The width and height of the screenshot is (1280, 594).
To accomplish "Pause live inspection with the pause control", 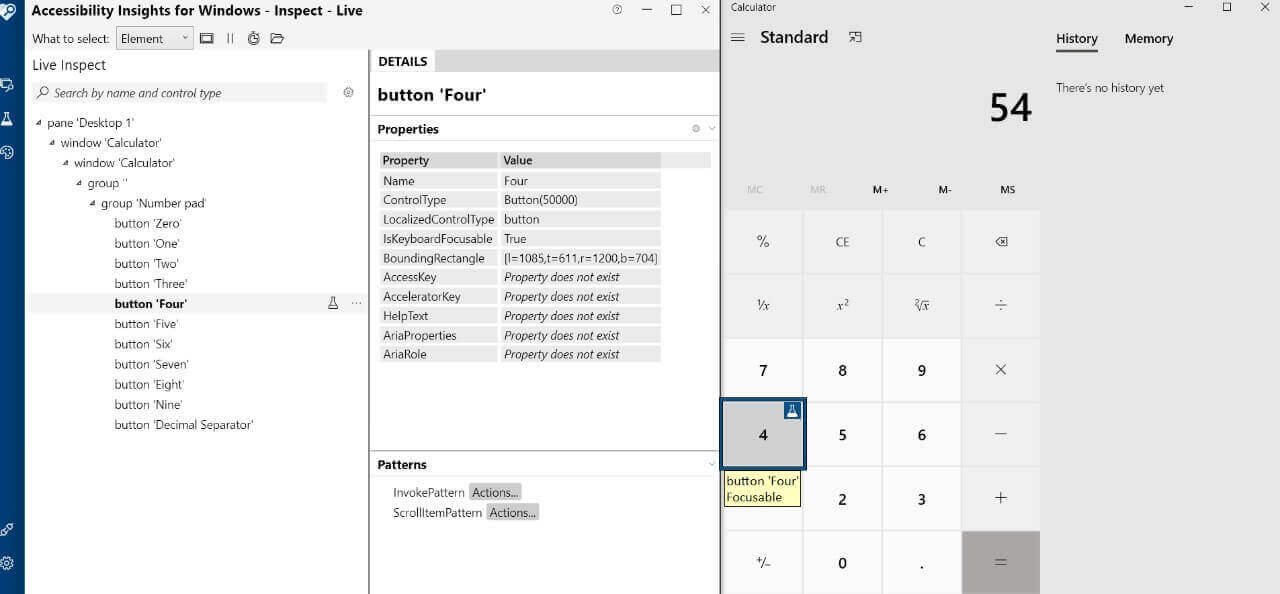I will [x=229, y=37].
